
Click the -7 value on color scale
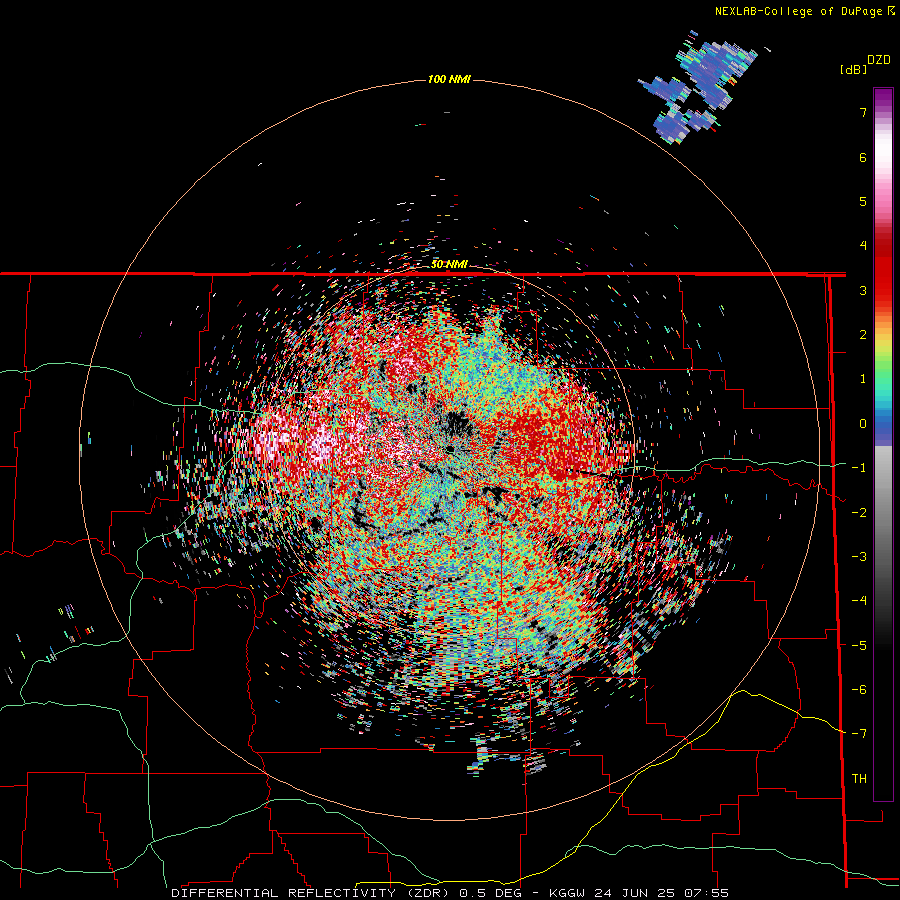[859, 734]
